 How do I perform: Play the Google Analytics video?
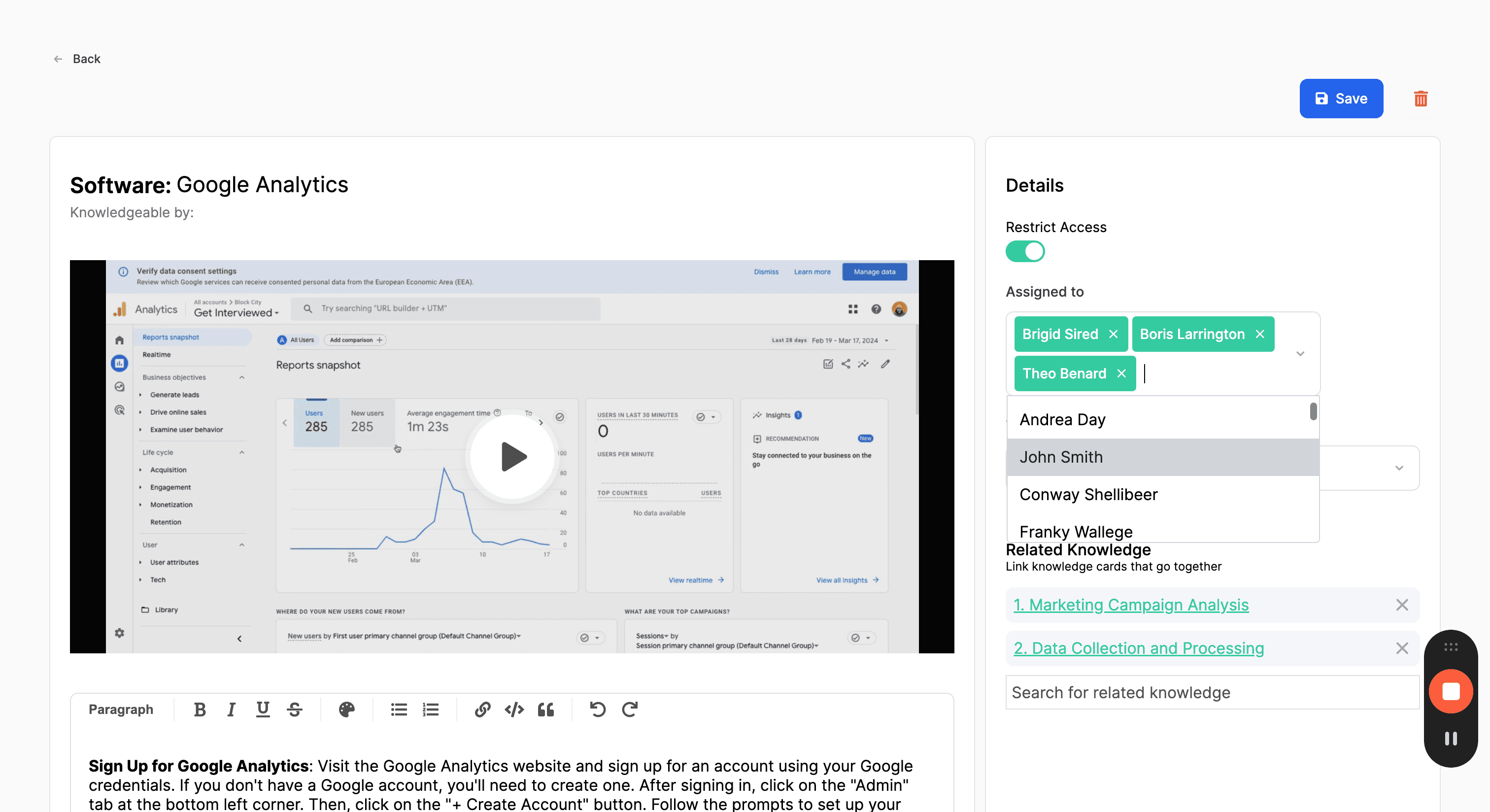[512, 456]
